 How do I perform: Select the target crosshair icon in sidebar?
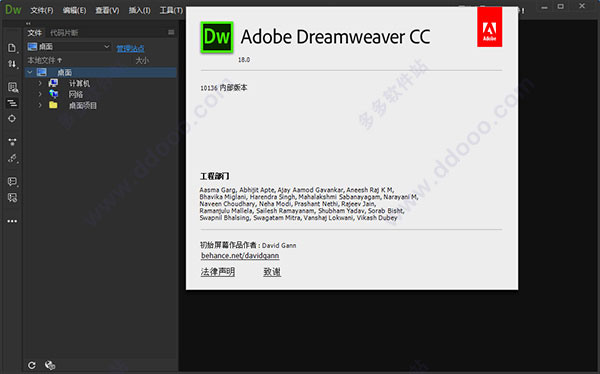[x=12, y=119]
